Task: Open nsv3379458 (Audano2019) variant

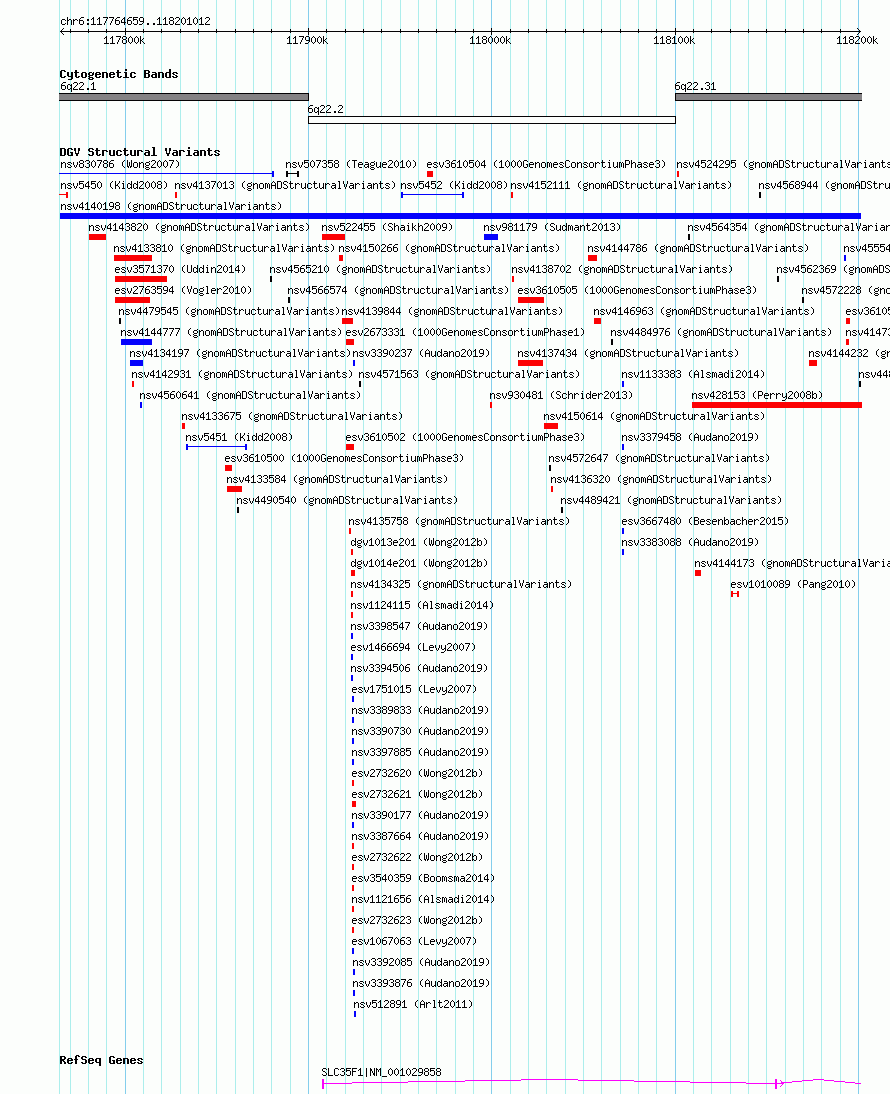Action: [x=691, y=437]
